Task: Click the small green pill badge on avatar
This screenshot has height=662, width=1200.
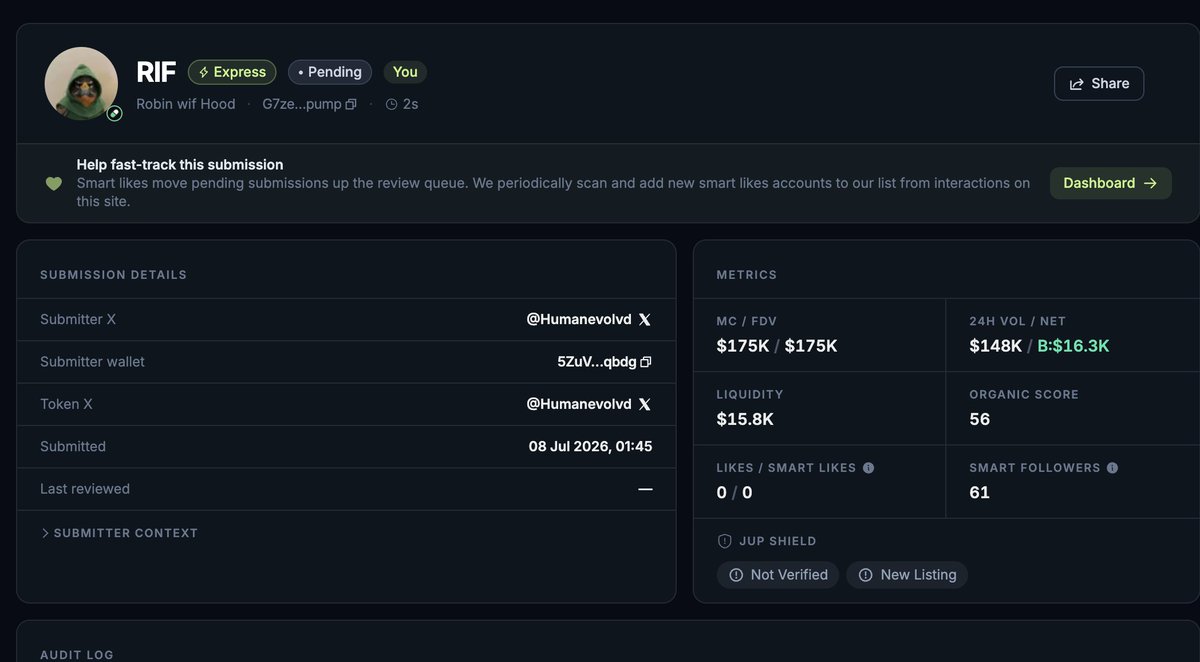Action: [114, 114]
